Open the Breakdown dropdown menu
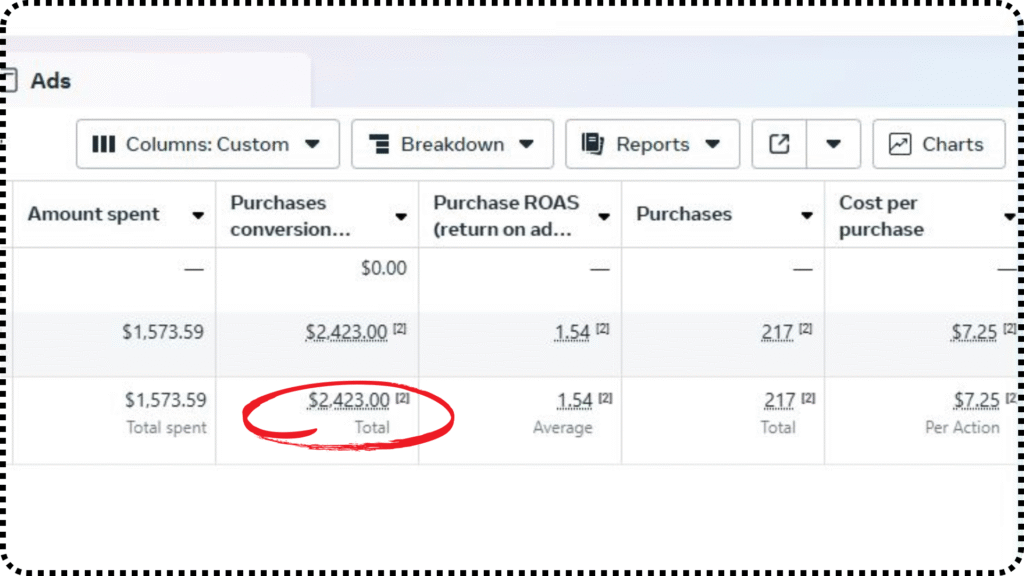1024x576 pixels. click(452, 145)
